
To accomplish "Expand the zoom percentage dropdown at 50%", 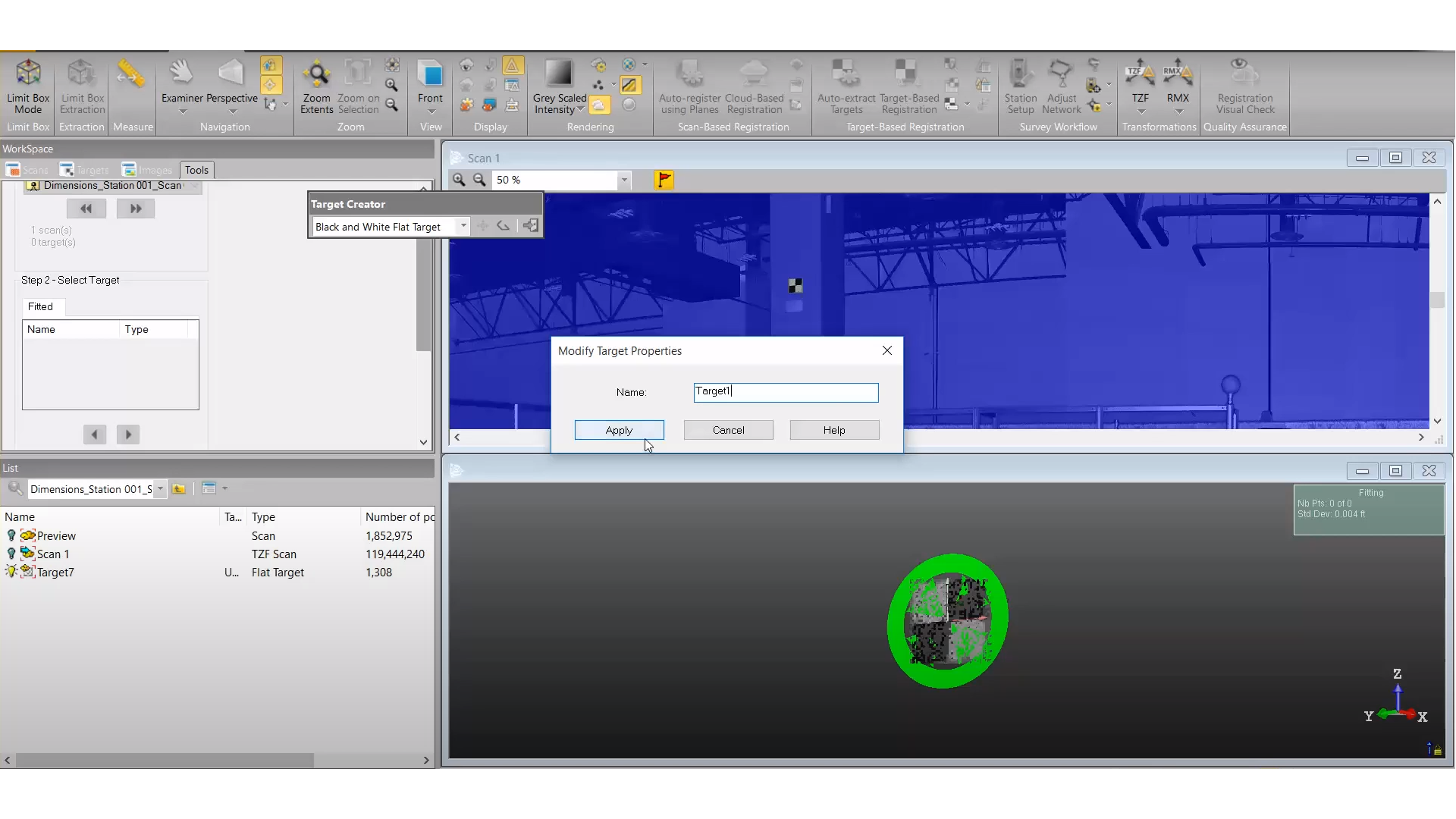I will [624, 179].
